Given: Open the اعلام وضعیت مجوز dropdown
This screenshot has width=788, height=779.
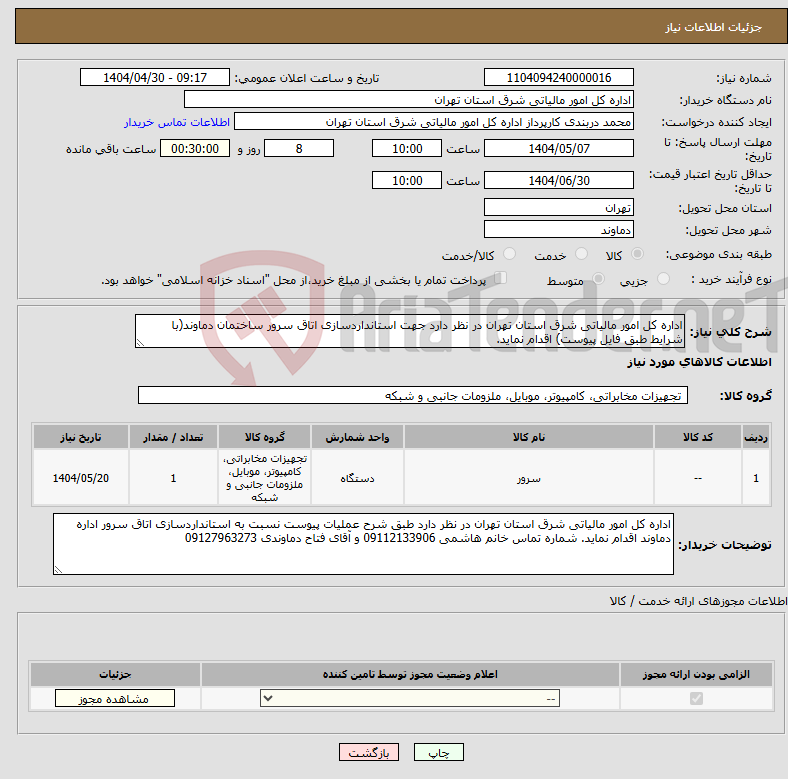Looking at the screenshot, I should click(410, 699).
